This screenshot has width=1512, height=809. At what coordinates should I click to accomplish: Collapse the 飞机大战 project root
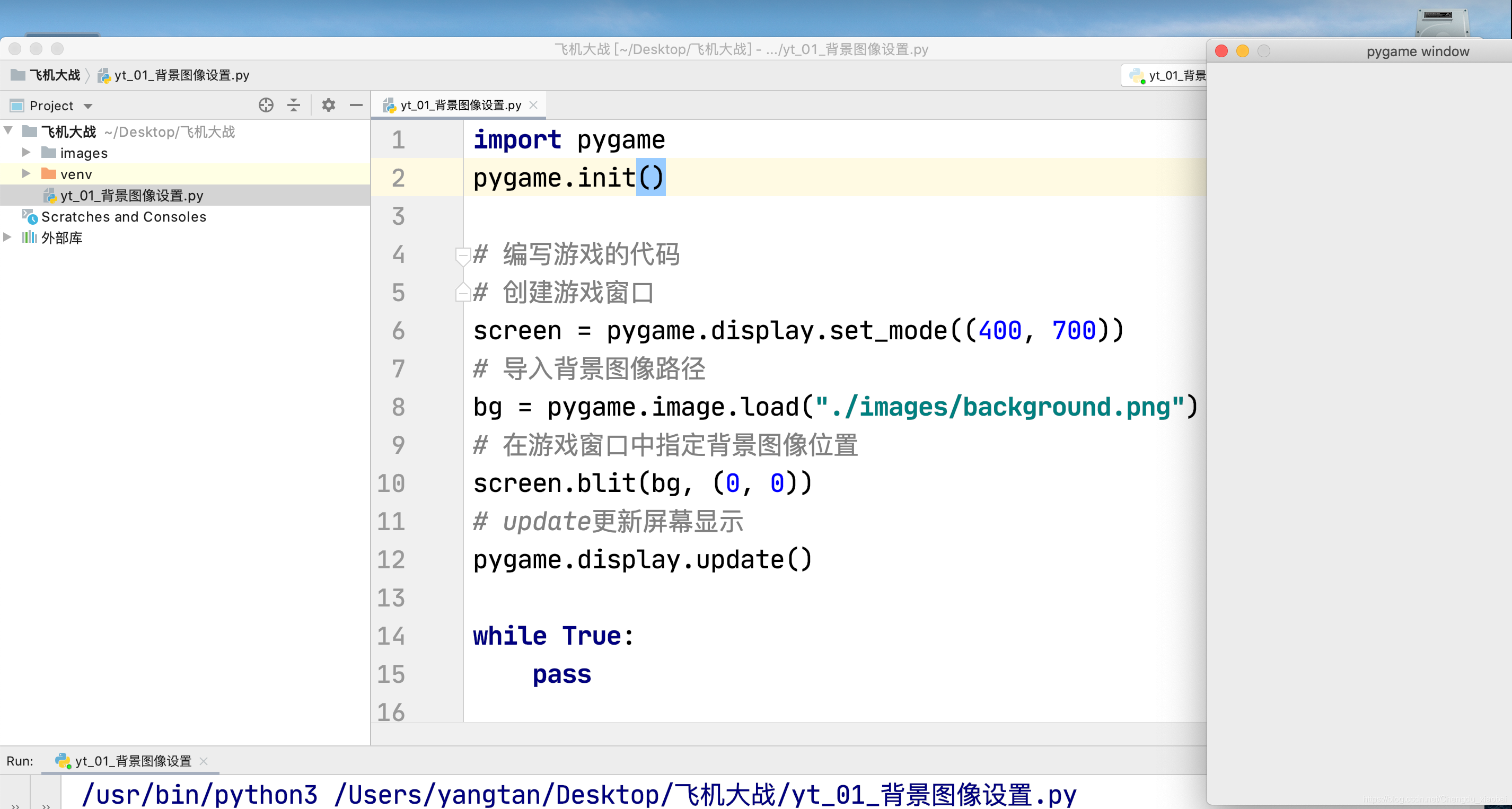point(7,131)
